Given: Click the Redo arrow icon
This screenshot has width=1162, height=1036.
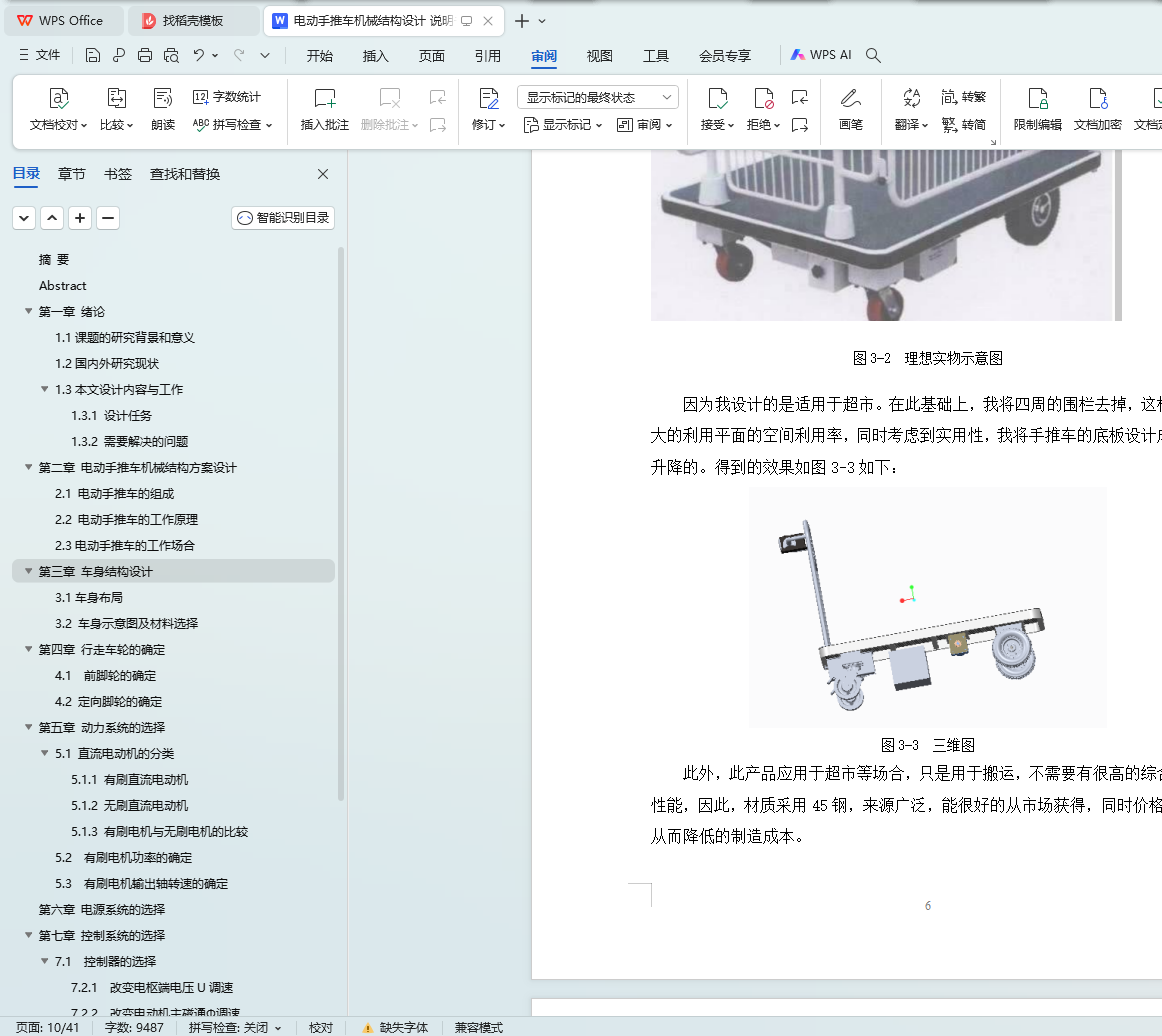Looking at the screenshot, I should tap(239, 55).
